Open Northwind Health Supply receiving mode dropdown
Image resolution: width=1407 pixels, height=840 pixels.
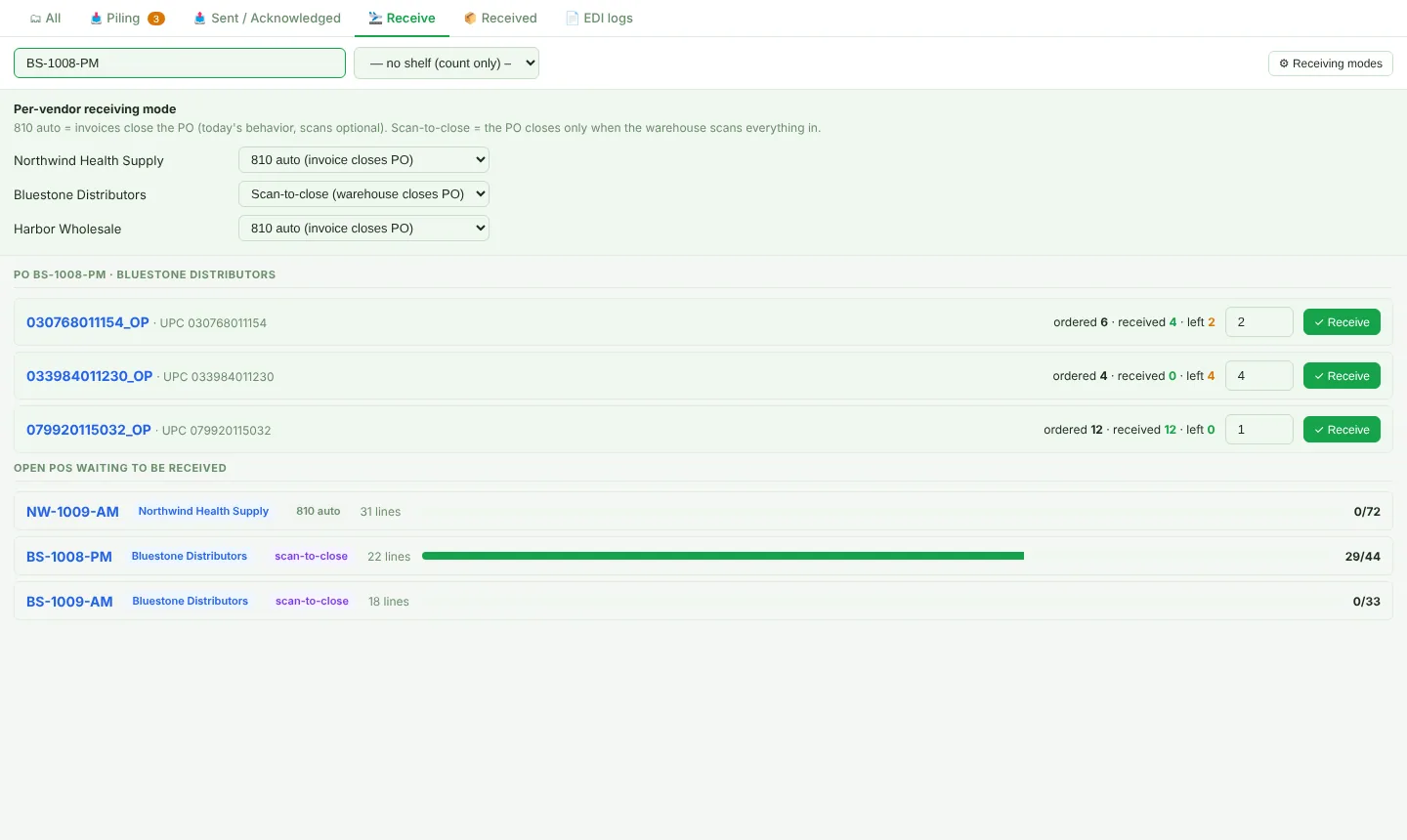tap(363, 159)
